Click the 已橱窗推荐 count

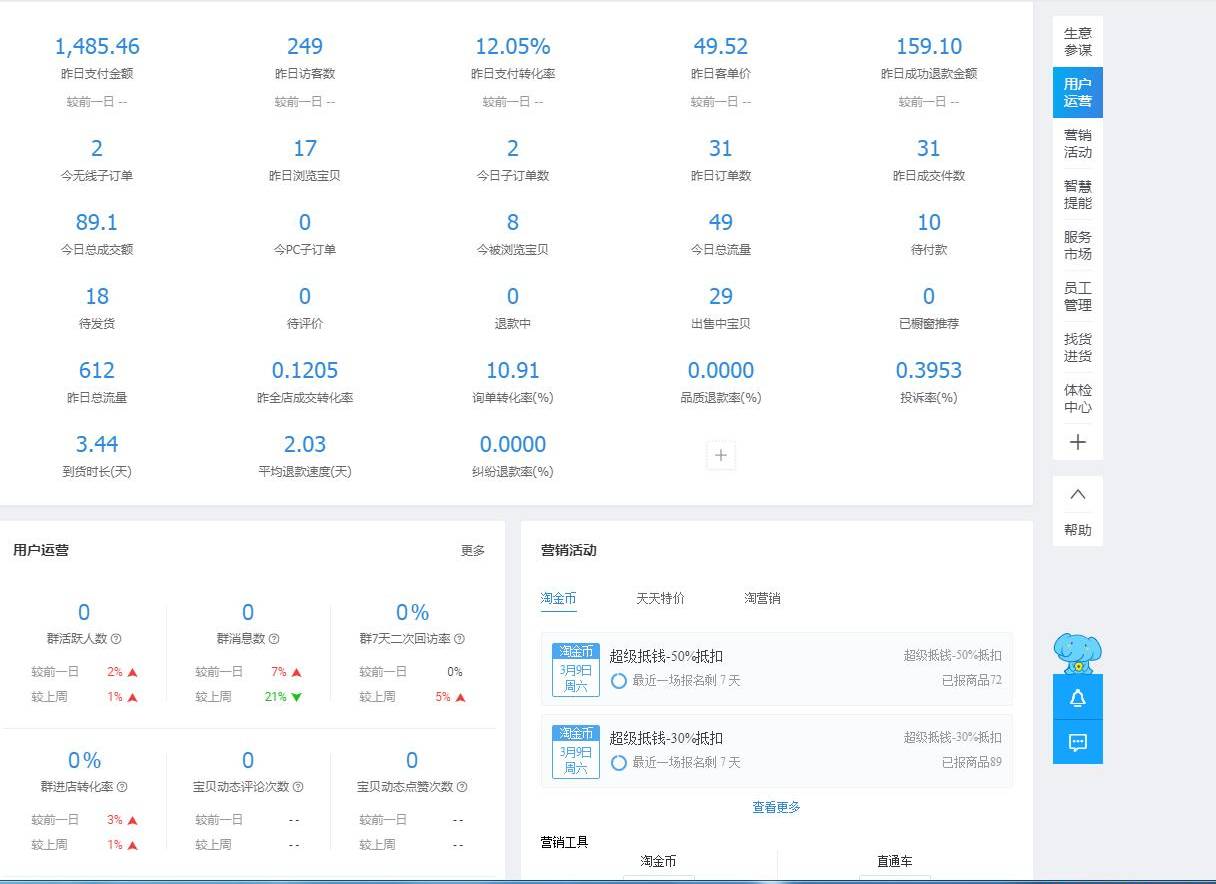pos(929,296)
